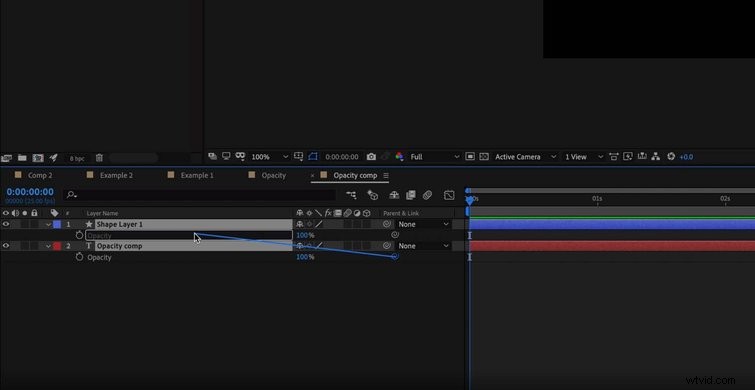Screen dimensions: 755x390
Task: Click the timeline current timecode 0:00:00:00
Action: tap(30, 192)
